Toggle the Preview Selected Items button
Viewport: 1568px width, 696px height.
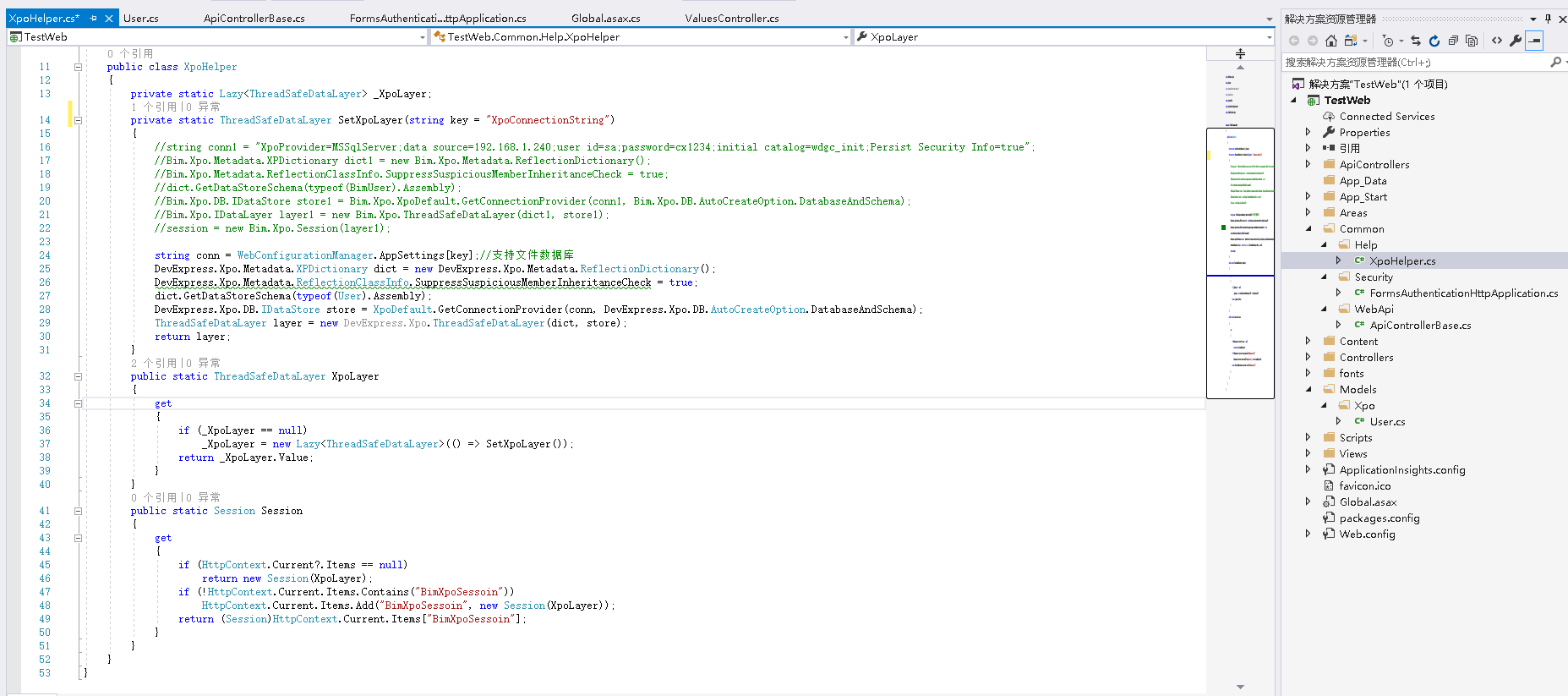pos(1535,41)
